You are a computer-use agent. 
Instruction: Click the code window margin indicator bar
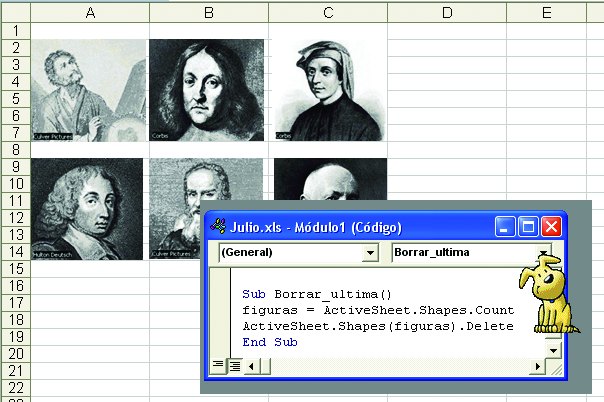click(x=220, y=313)
